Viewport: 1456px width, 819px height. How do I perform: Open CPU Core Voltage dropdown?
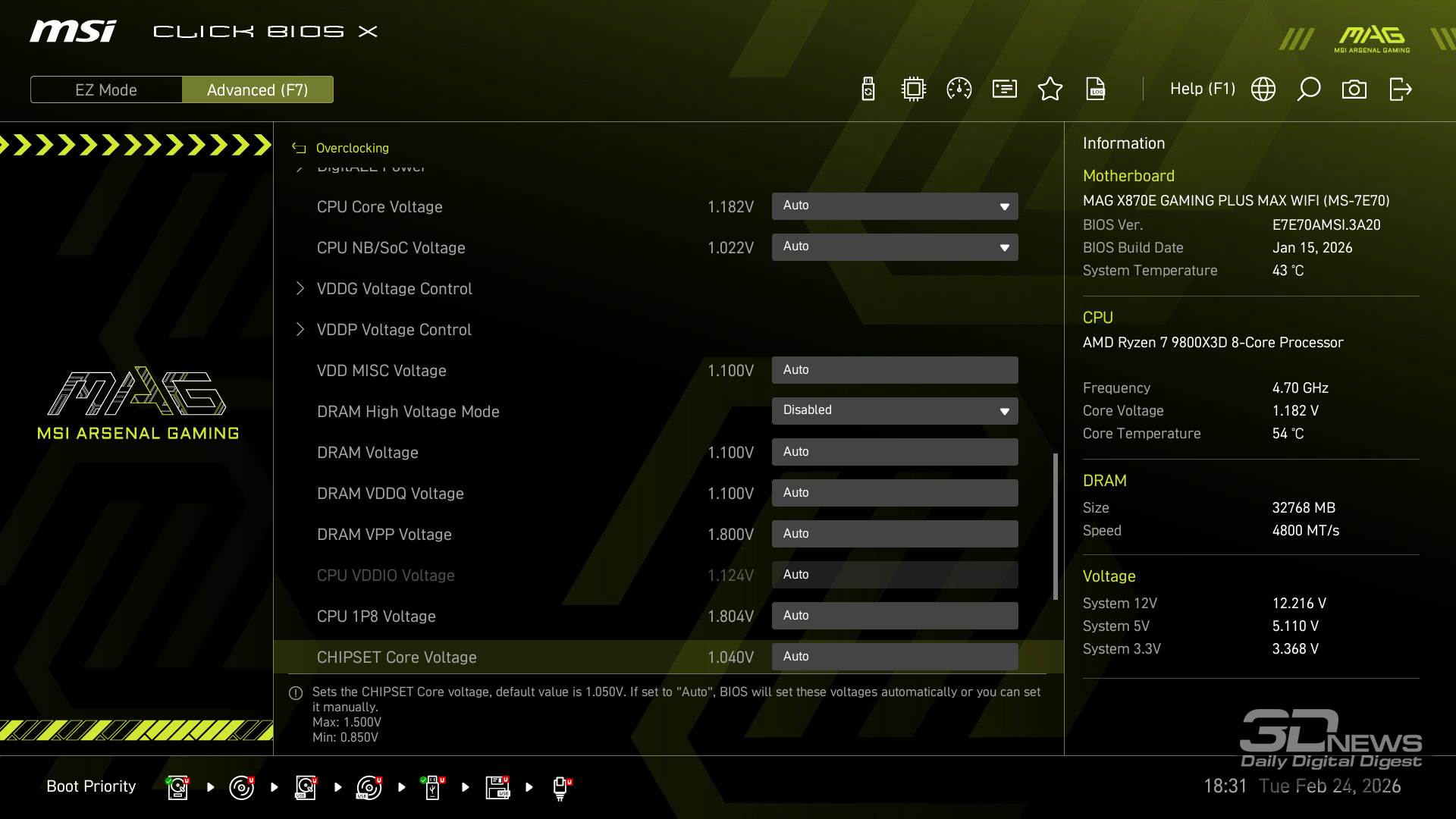895,206
